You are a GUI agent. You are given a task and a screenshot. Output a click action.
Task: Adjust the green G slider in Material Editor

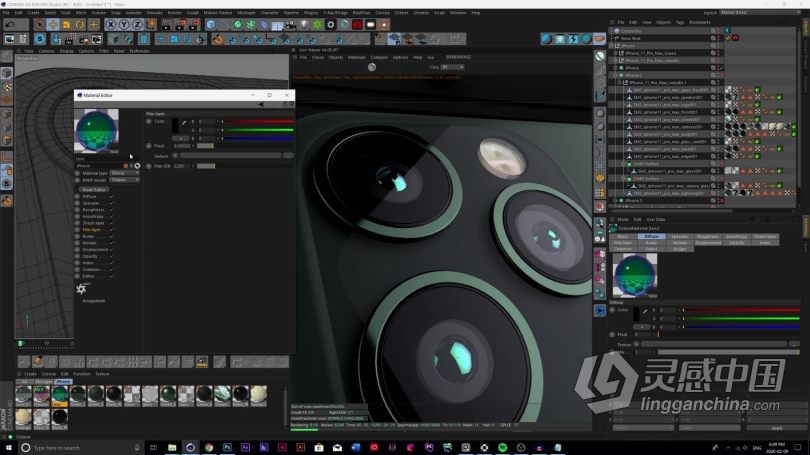click(257, 130)
